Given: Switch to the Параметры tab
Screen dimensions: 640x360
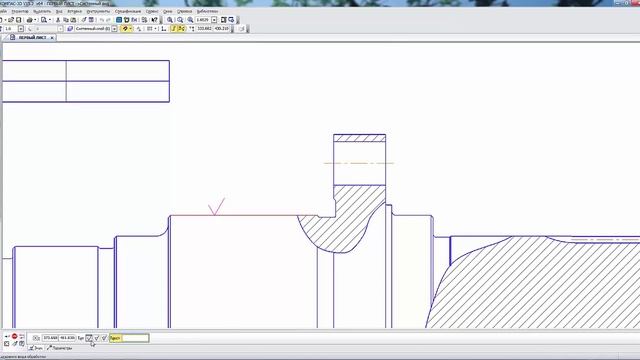Looking at the screenshot, I should 59,348.
